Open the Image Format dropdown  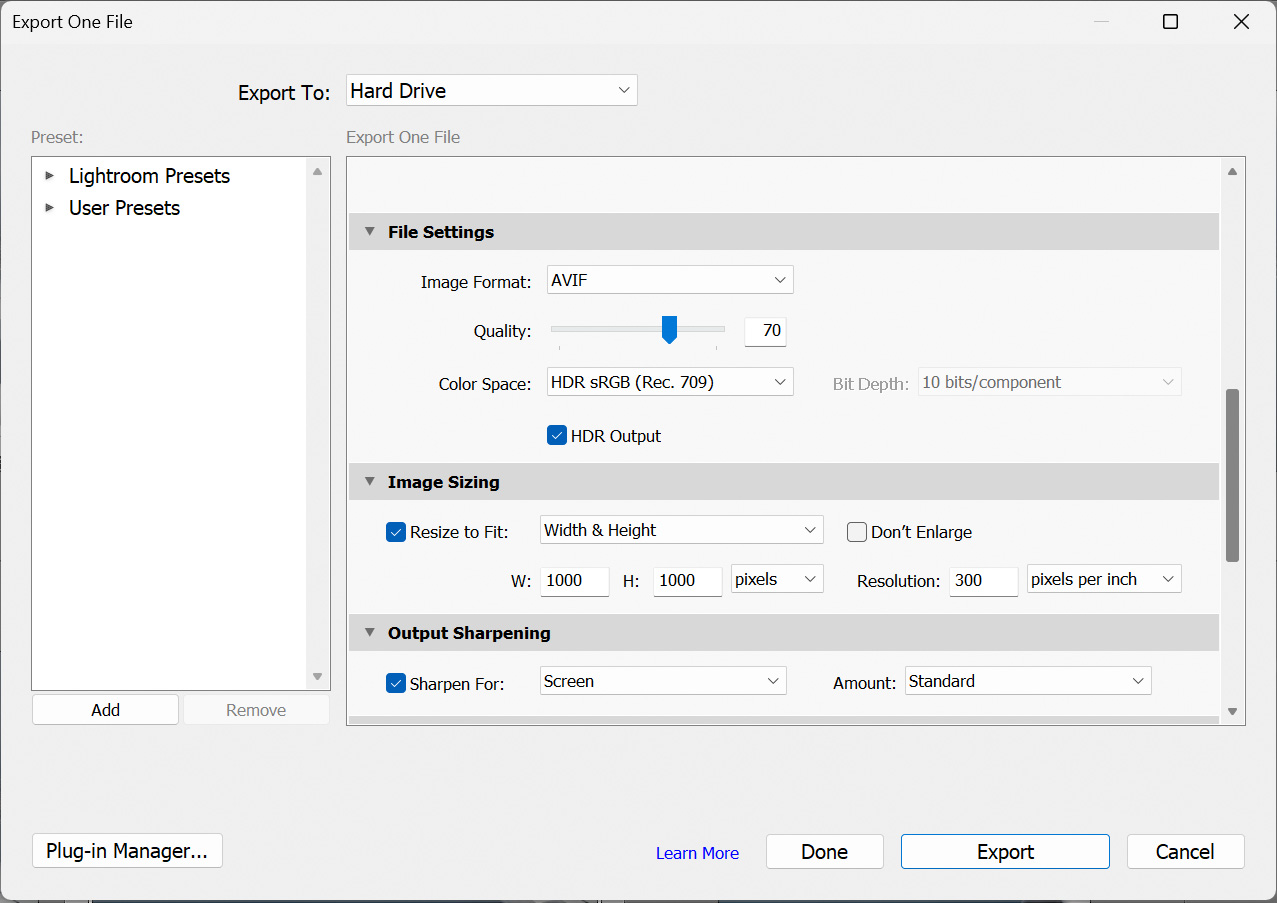point(669,279)
